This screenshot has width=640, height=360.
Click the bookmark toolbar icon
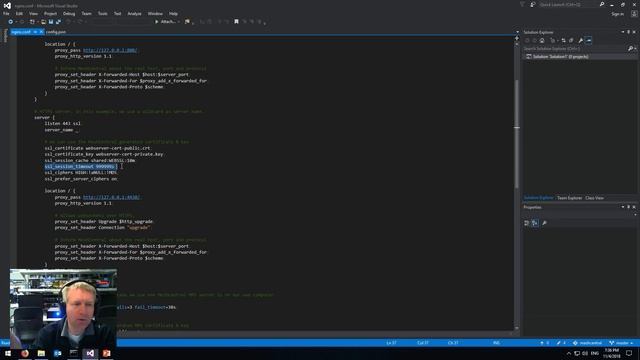tap(236, 22)
